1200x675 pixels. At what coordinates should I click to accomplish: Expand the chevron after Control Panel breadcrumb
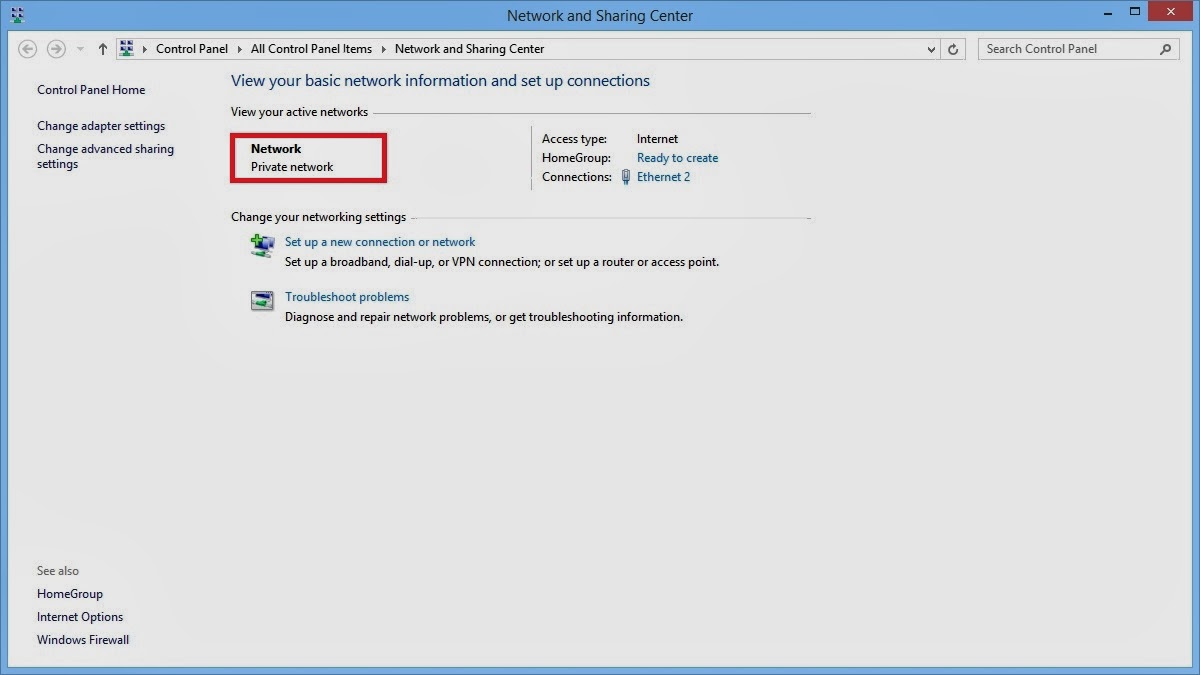[240, 49]
